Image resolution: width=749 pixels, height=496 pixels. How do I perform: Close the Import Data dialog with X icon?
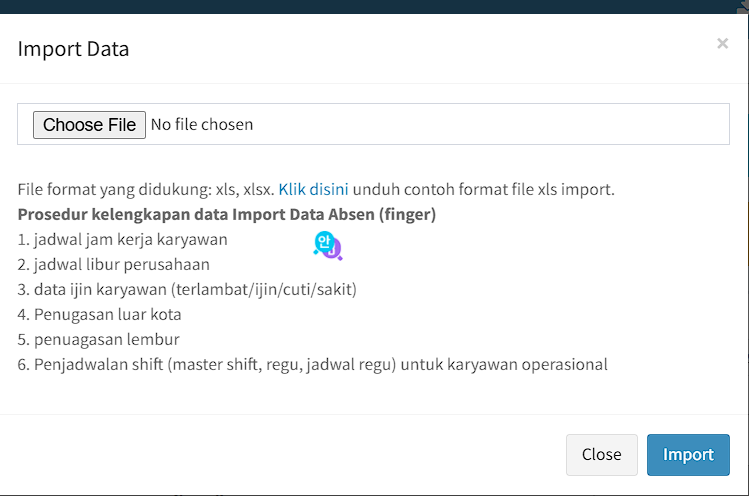click(722, 44)
